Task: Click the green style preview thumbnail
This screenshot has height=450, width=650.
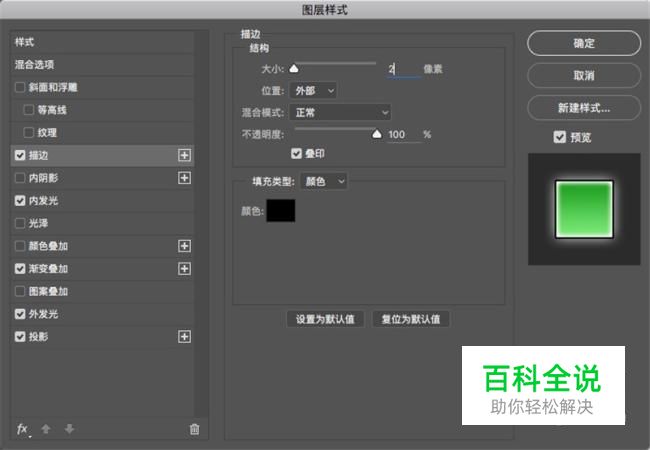Action: pos(584,209)
